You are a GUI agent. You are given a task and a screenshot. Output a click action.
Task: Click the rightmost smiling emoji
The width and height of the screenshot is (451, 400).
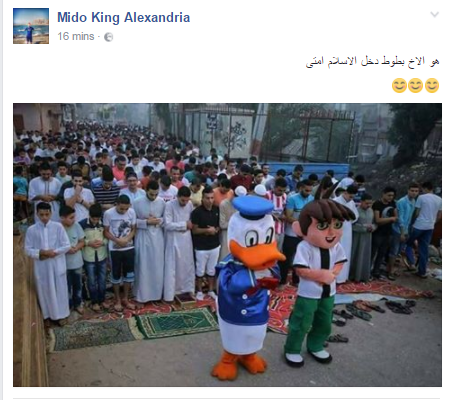[432, 86]
